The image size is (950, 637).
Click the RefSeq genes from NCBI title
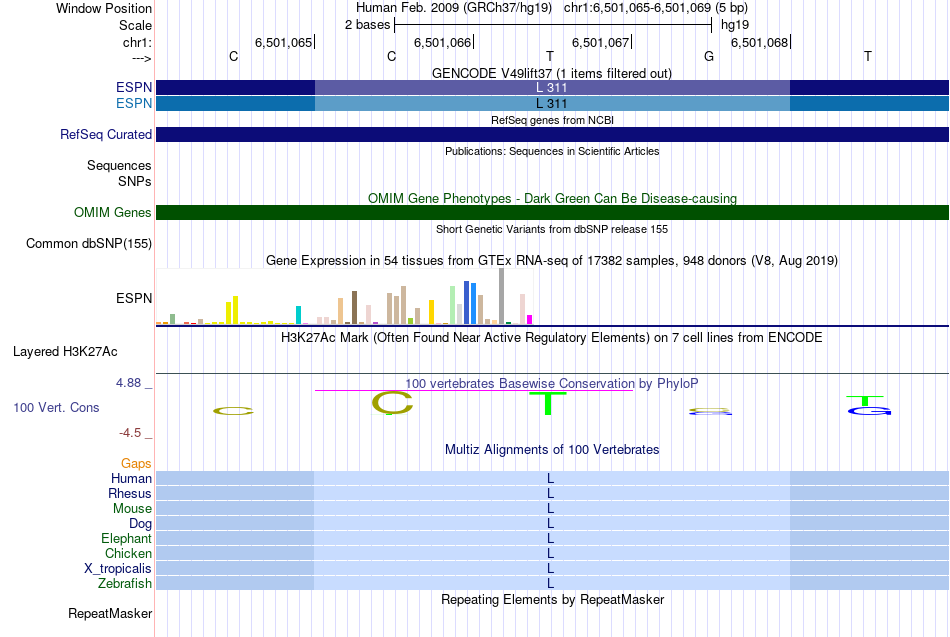pyautogui.click(x=552, y=120)
